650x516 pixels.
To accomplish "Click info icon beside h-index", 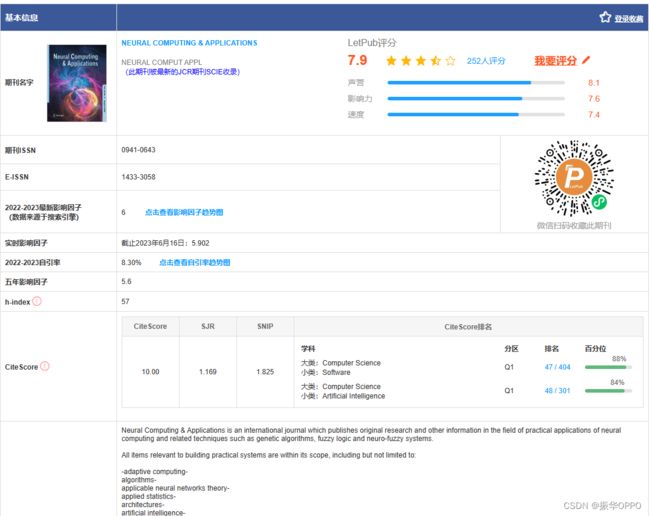I will pyautogui.click(x=37, y=301).
